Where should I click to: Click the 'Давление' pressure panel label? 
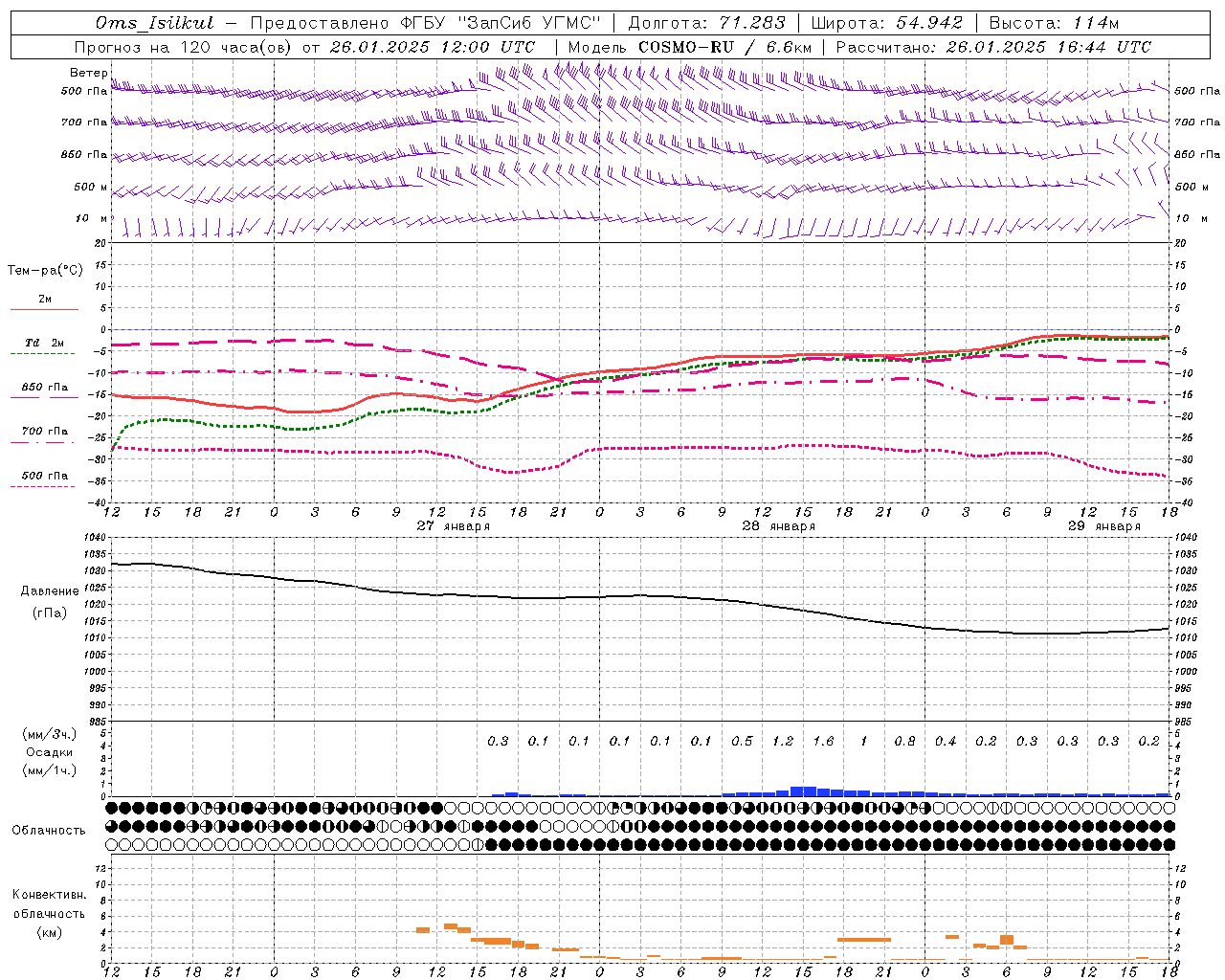[51, 591]
